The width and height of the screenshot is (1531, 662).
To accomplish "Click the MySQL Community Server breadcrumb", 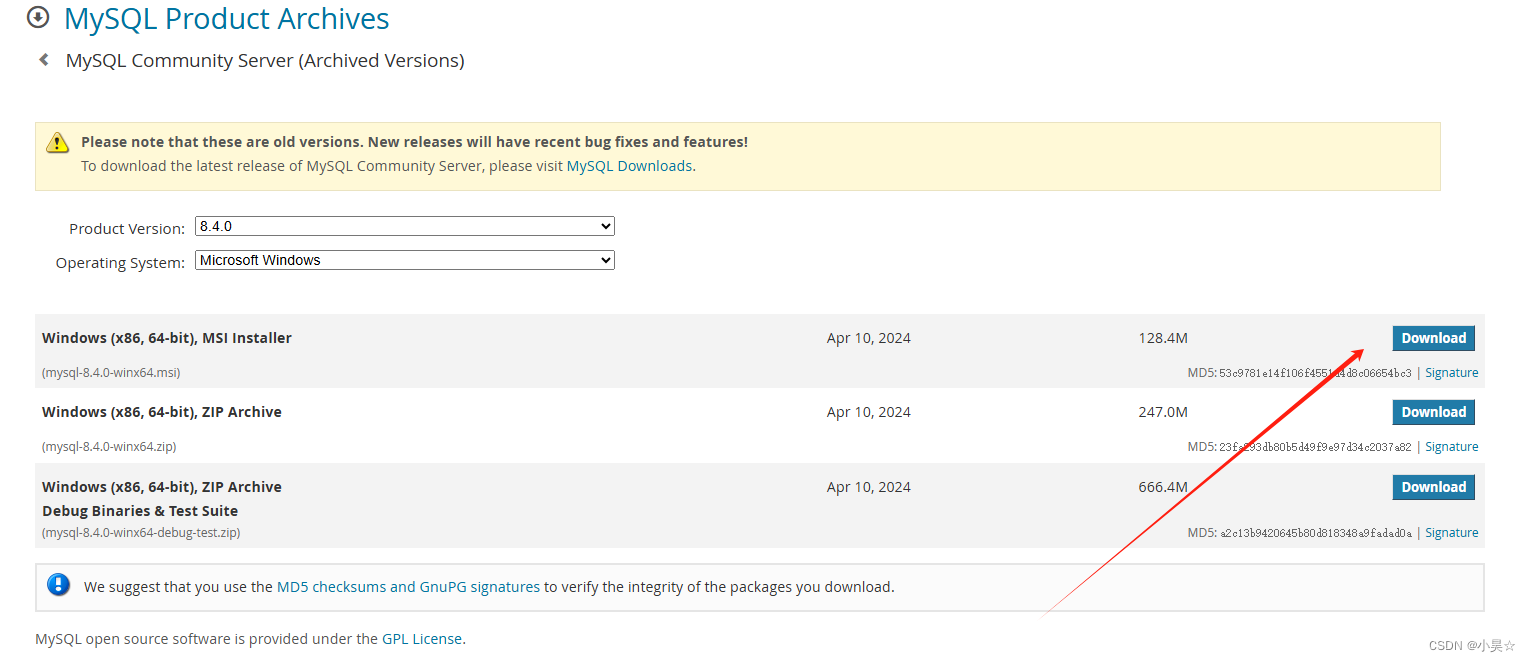I will [264, 60].
